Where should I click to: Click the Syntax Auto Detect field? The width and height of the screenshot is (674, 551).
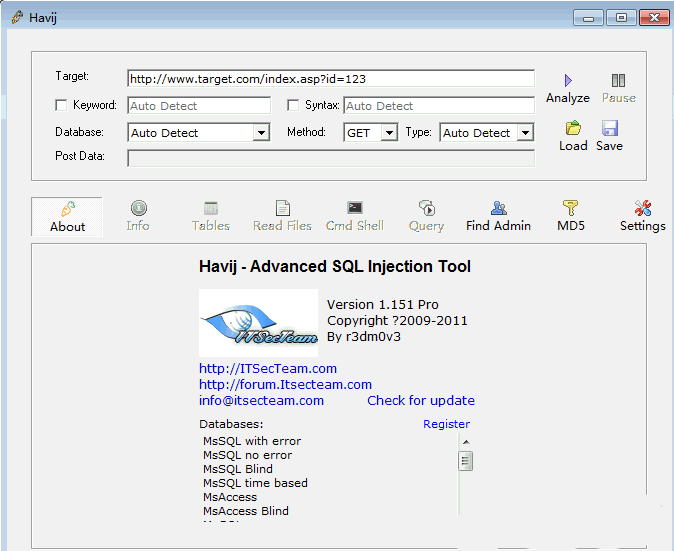[x=439, y=106]
